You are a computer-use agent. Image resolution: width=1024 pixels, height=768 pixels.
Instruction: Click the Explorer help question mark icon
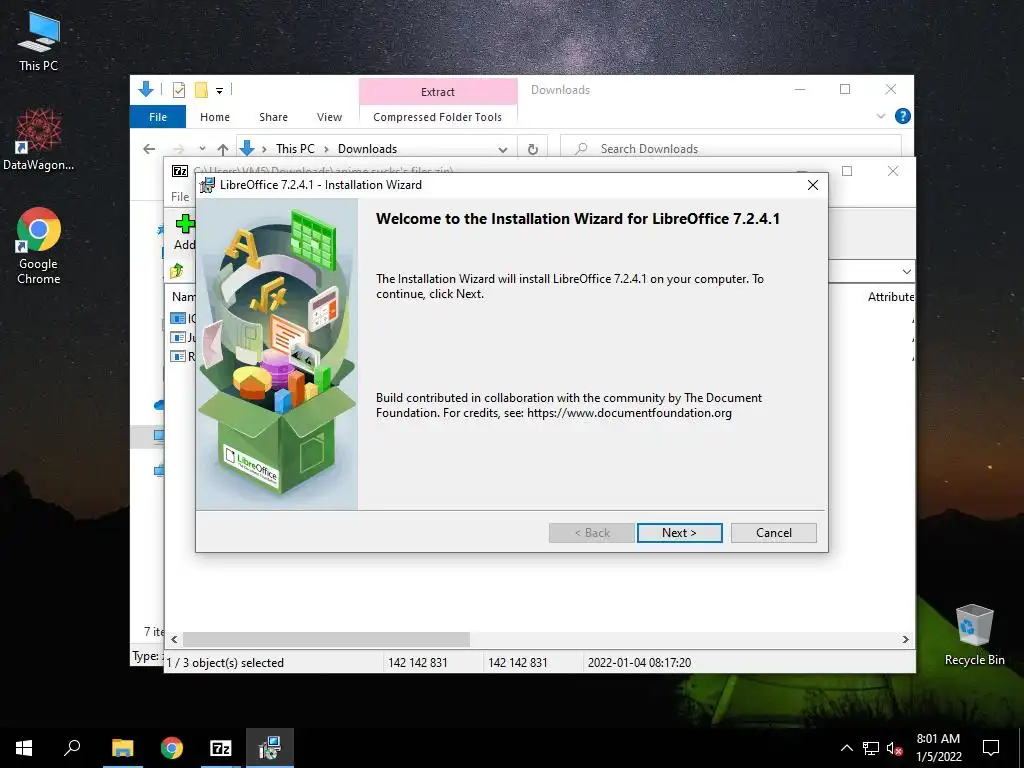click(903, 116)
